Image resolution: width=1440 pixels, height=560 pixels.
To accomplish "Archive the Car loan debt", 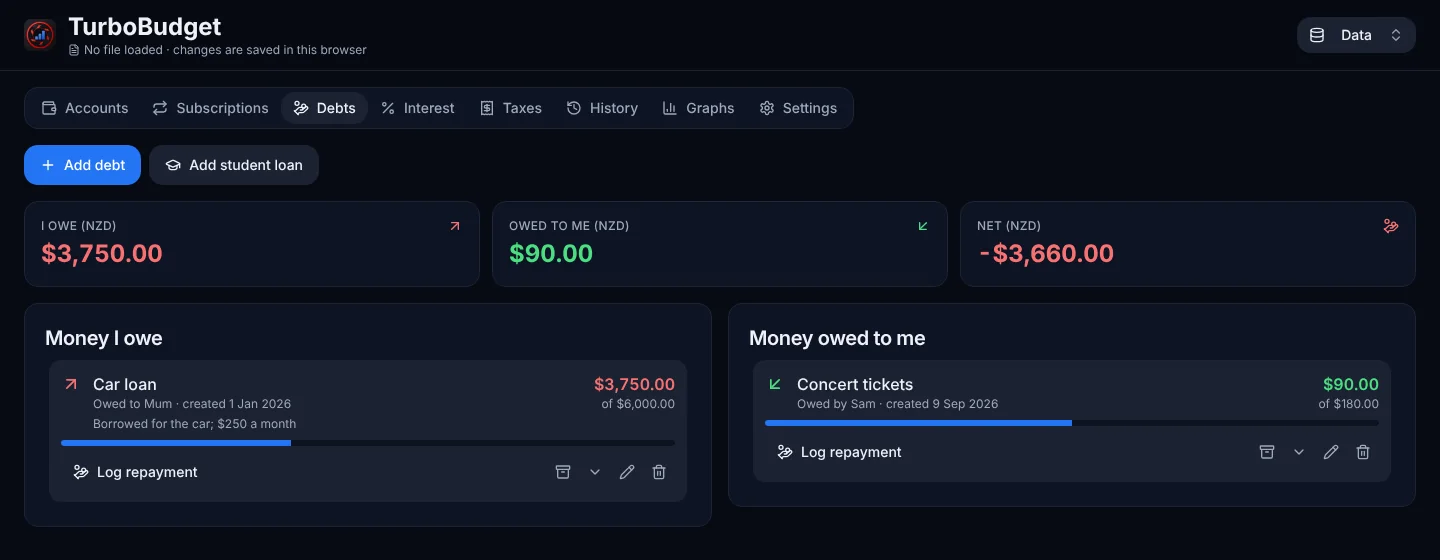I will pos(563,472).
